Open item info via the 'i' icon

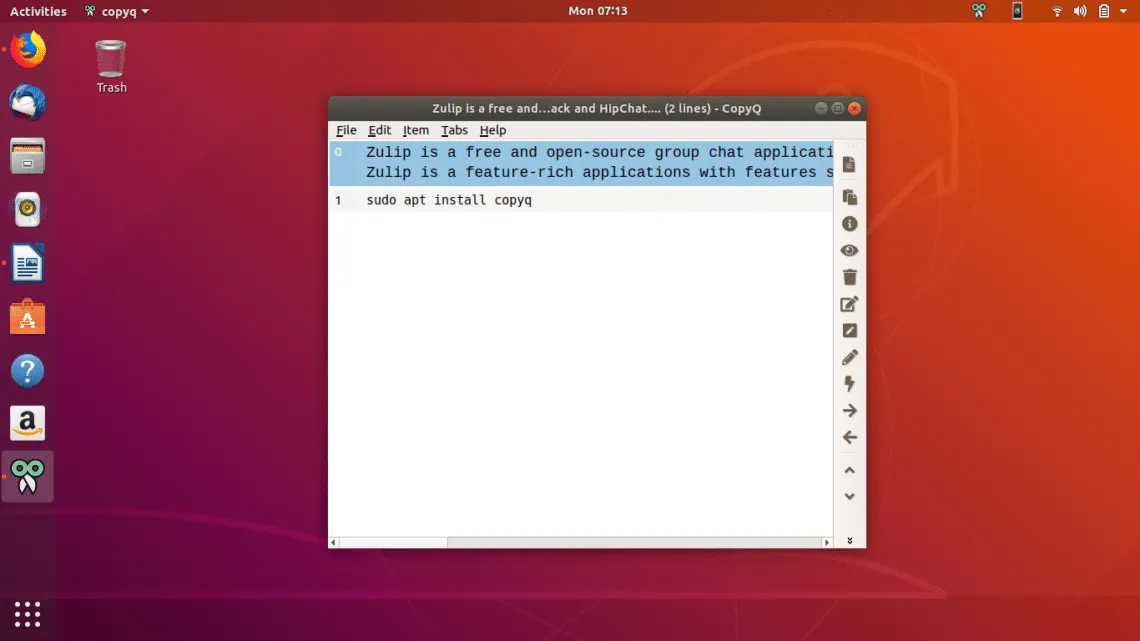pyautogui.click(x=849, y=224)
